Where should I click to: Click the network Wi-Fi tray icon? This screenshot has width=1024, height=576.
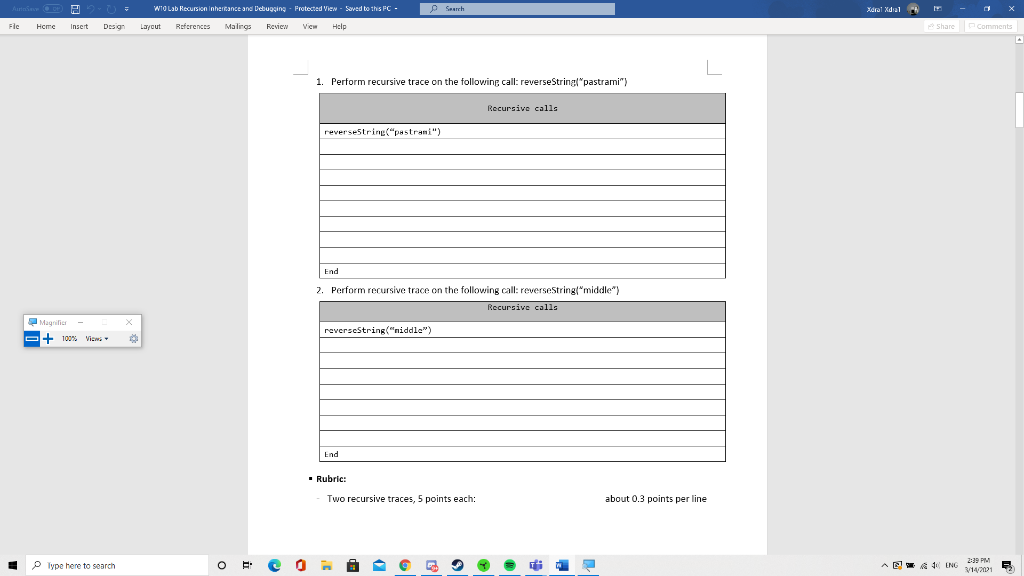[x=923, y=566]
